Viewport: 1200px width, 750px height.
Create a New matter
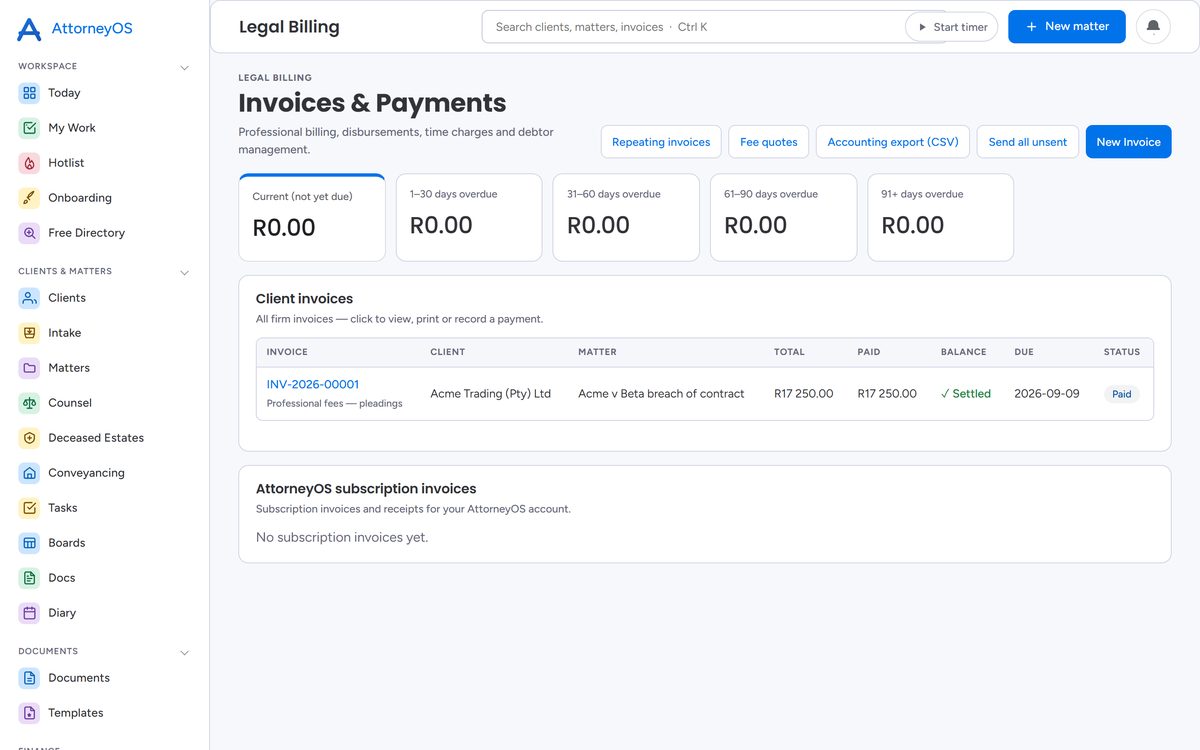pos(1067,27)
